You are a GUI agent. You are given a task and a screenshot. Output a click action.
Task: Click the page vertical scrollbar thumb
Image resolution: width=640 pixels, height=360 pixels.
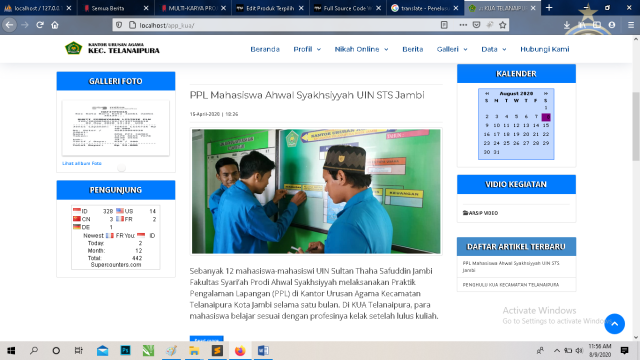(x=636, y=127)
